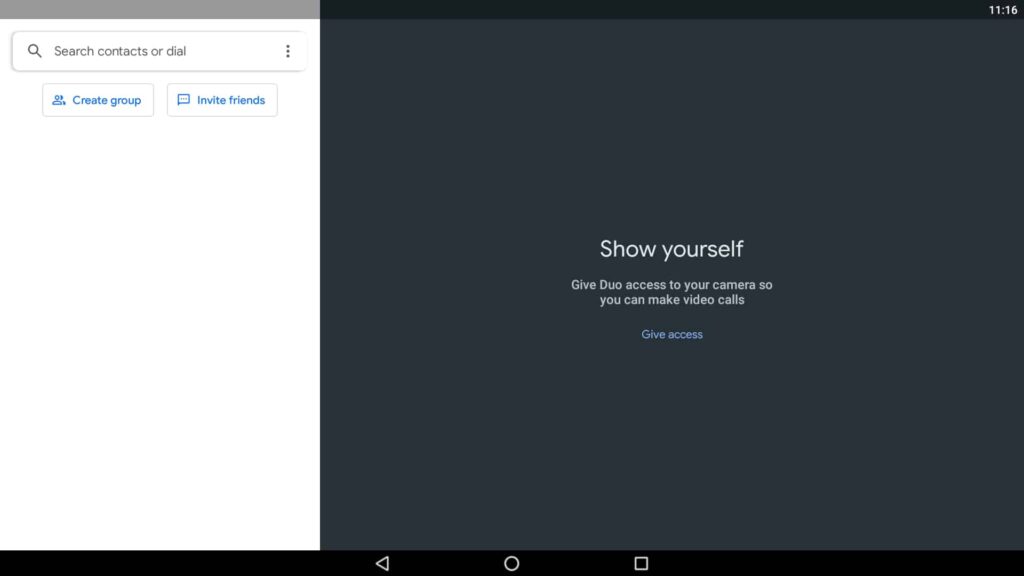Click the 11:16 clock in status bar
This screenshot has height=576, width=1024.
(1002, 10)
